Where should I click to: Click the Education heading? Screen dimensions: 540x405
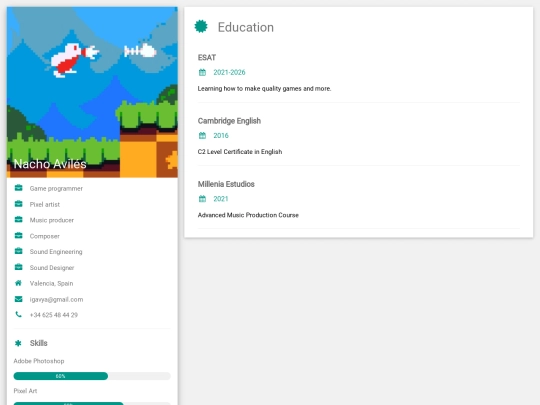tap(246, 27)
